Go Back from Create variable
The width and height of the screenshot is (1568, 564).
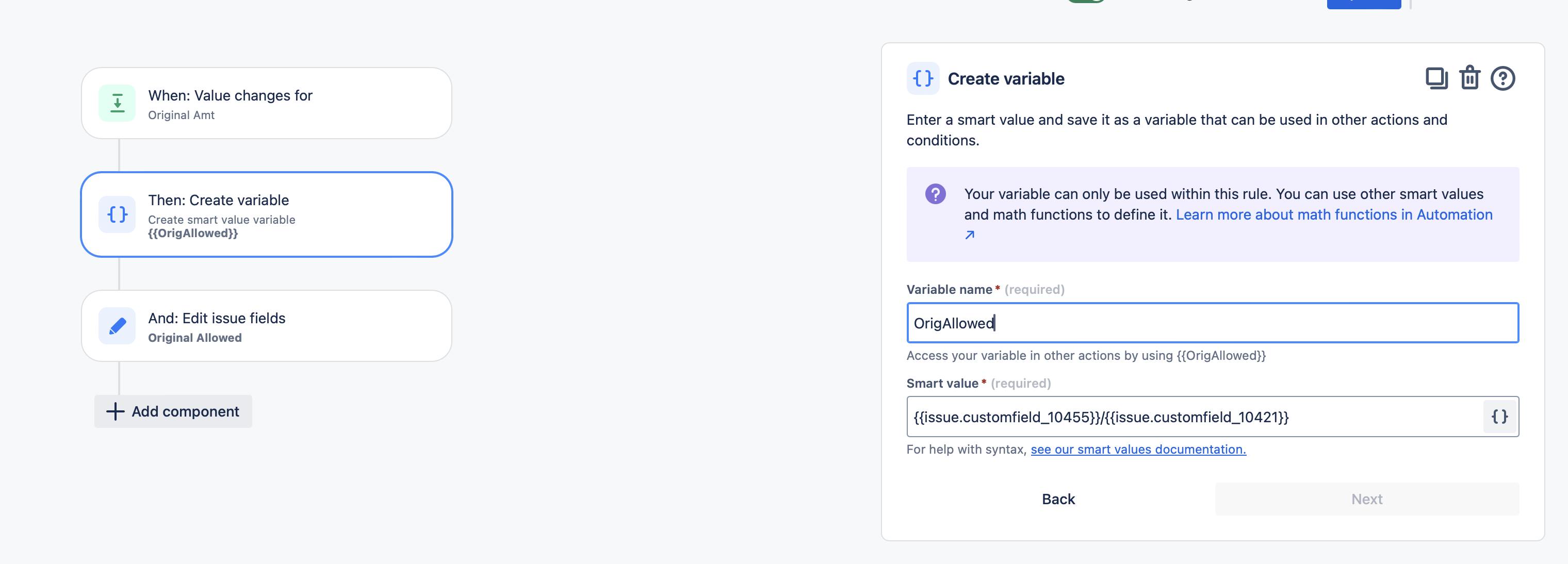[1058, 500]
